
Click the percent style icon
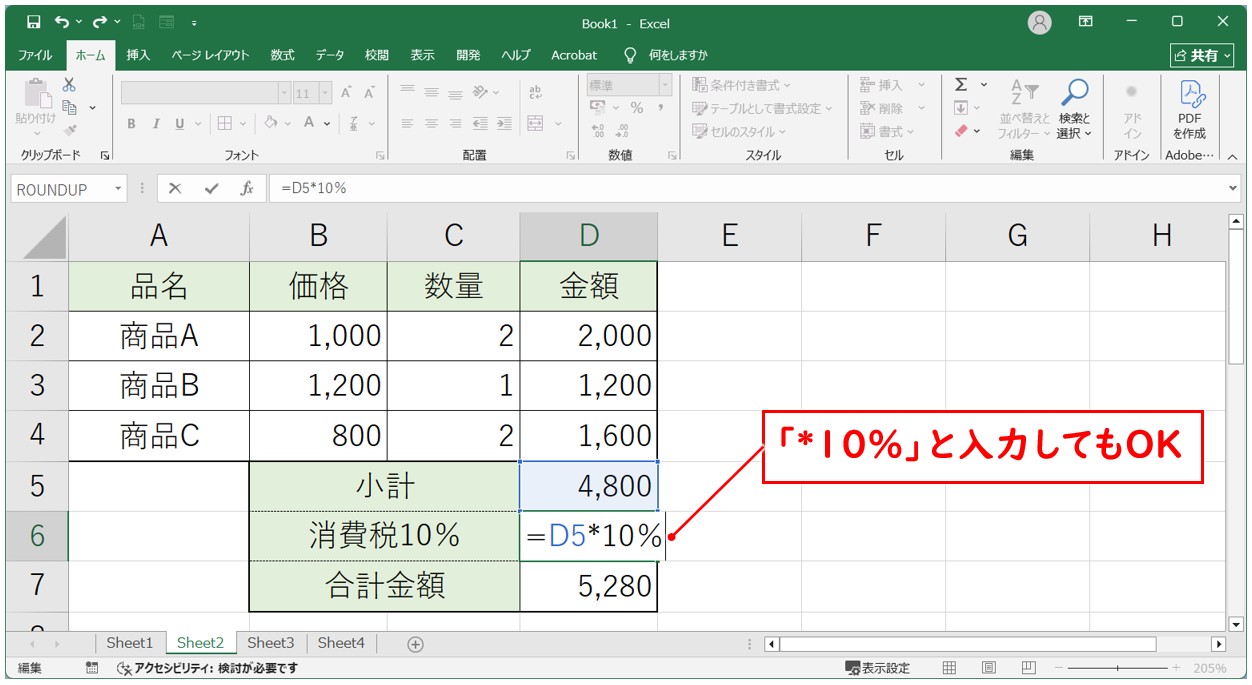click(636, 108)
